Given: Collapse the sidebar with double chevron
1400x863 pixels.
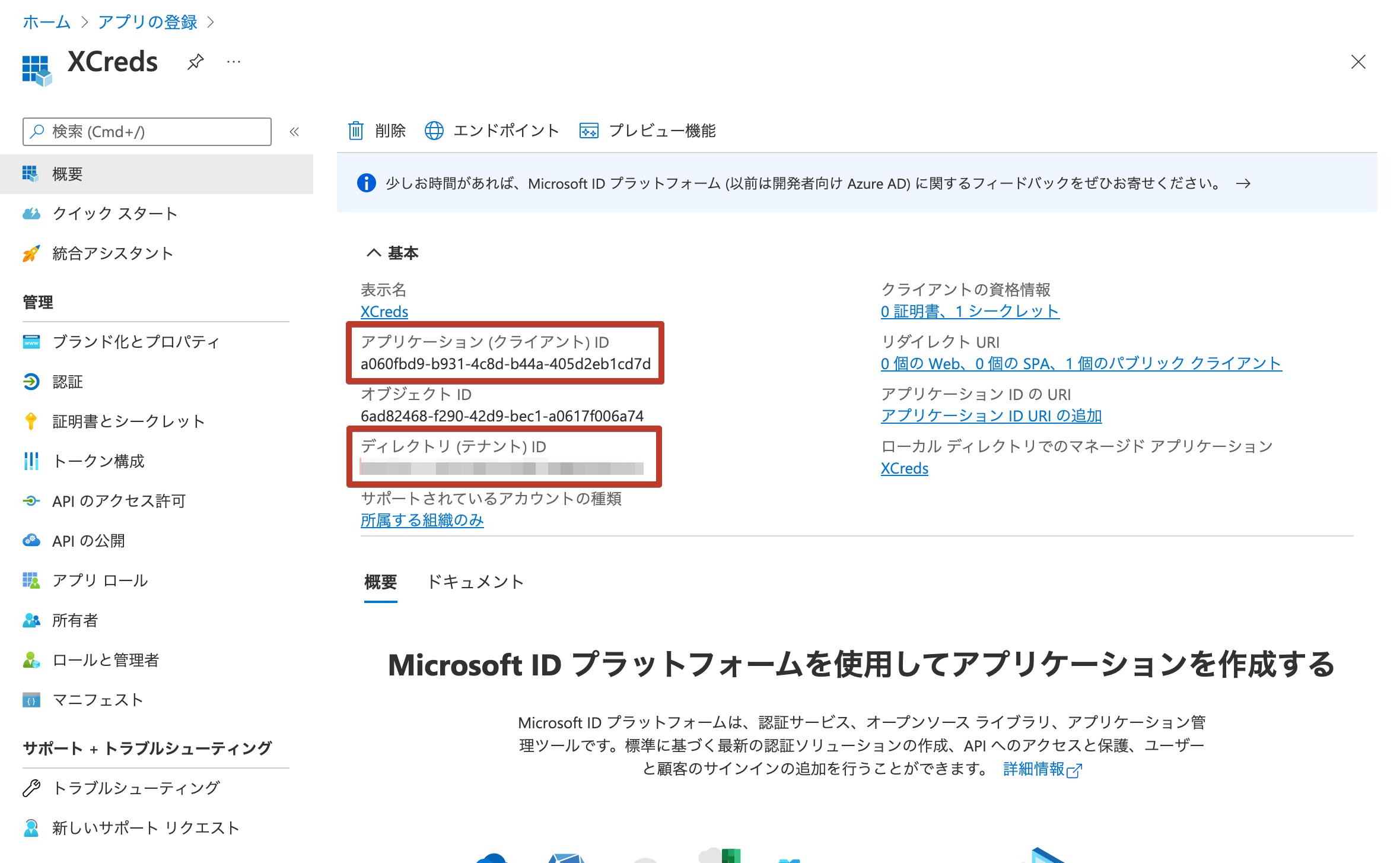Looking at the screenshot, I should (x=294, y=132).
